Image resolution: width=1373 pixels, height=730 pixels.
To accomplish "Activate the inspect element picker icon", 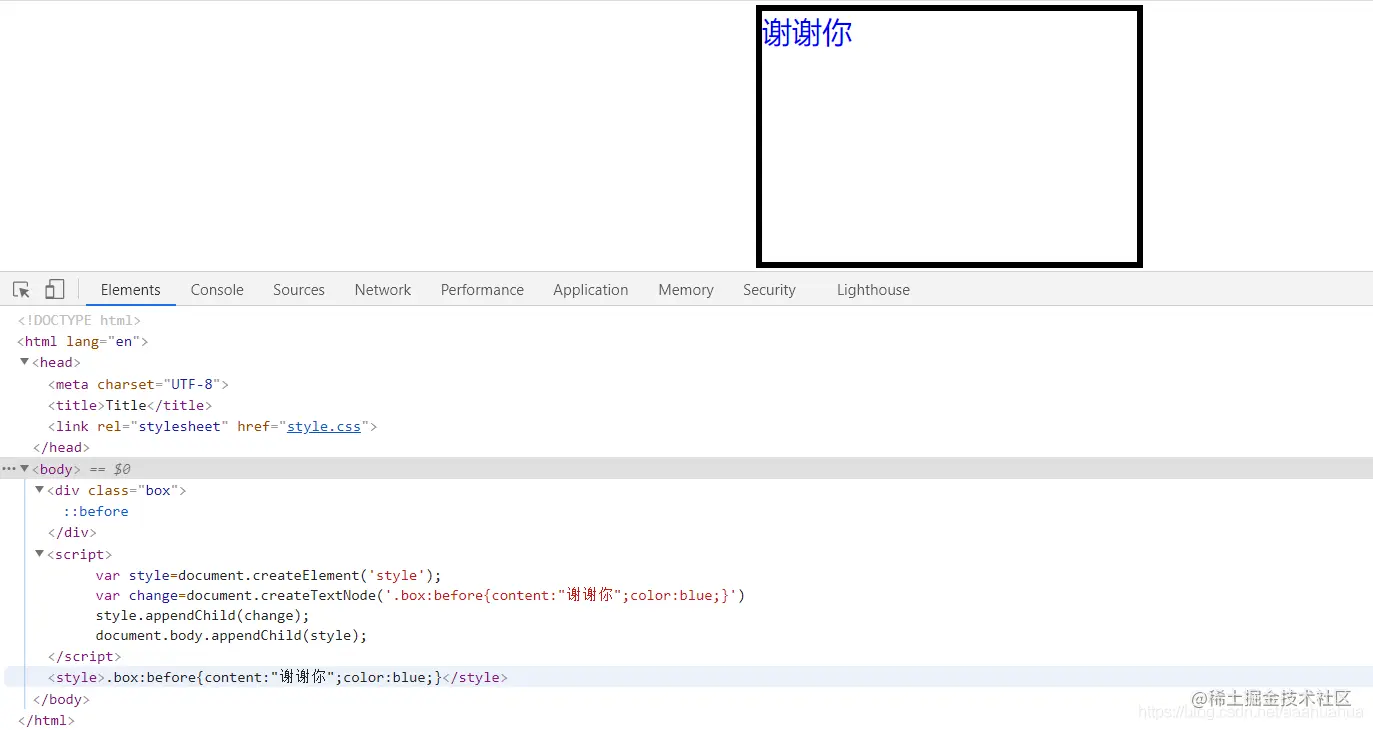I will (x=21, y=290).
